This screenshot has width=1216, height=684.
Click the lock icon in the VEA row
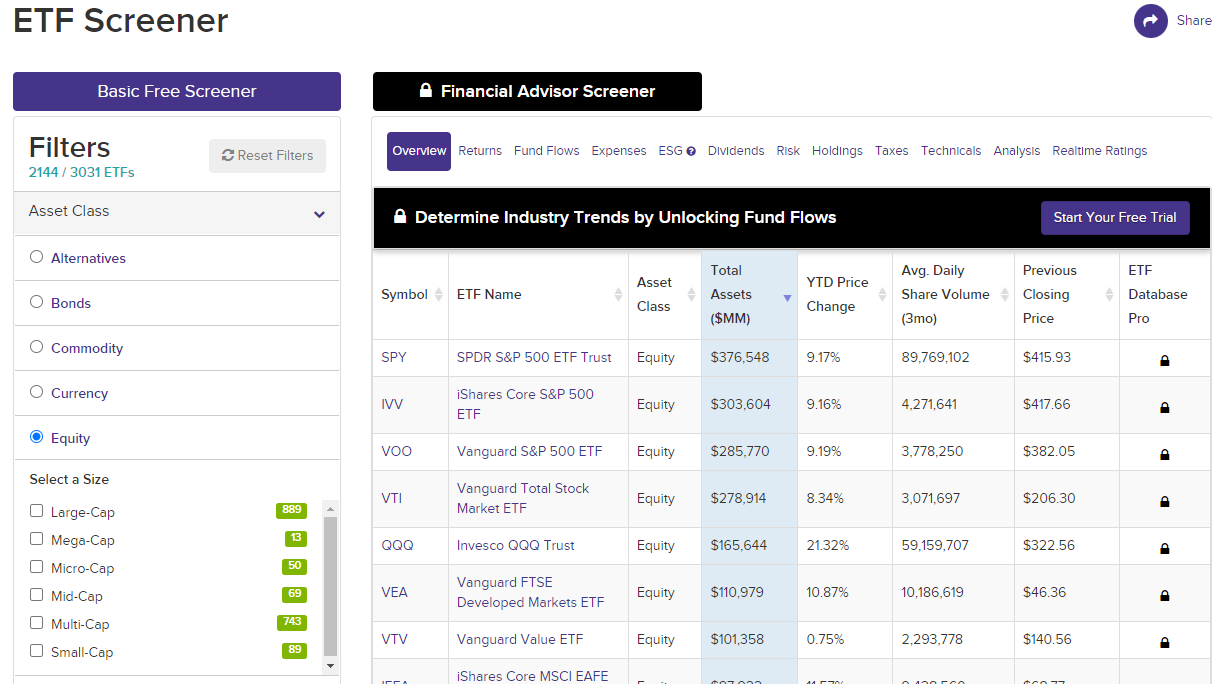coord(1165,596)
